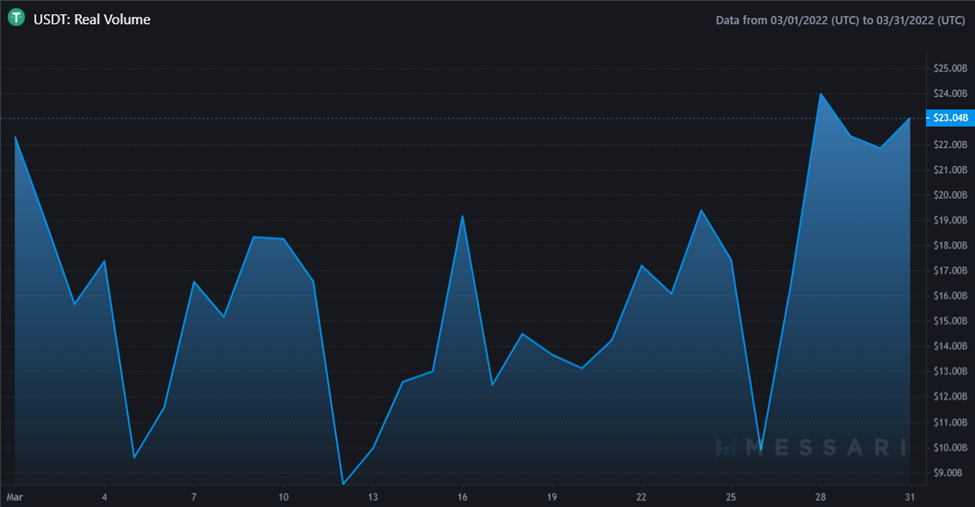Click the $20.00B axis label
The image size is (975, 507).
click(950, 195)
